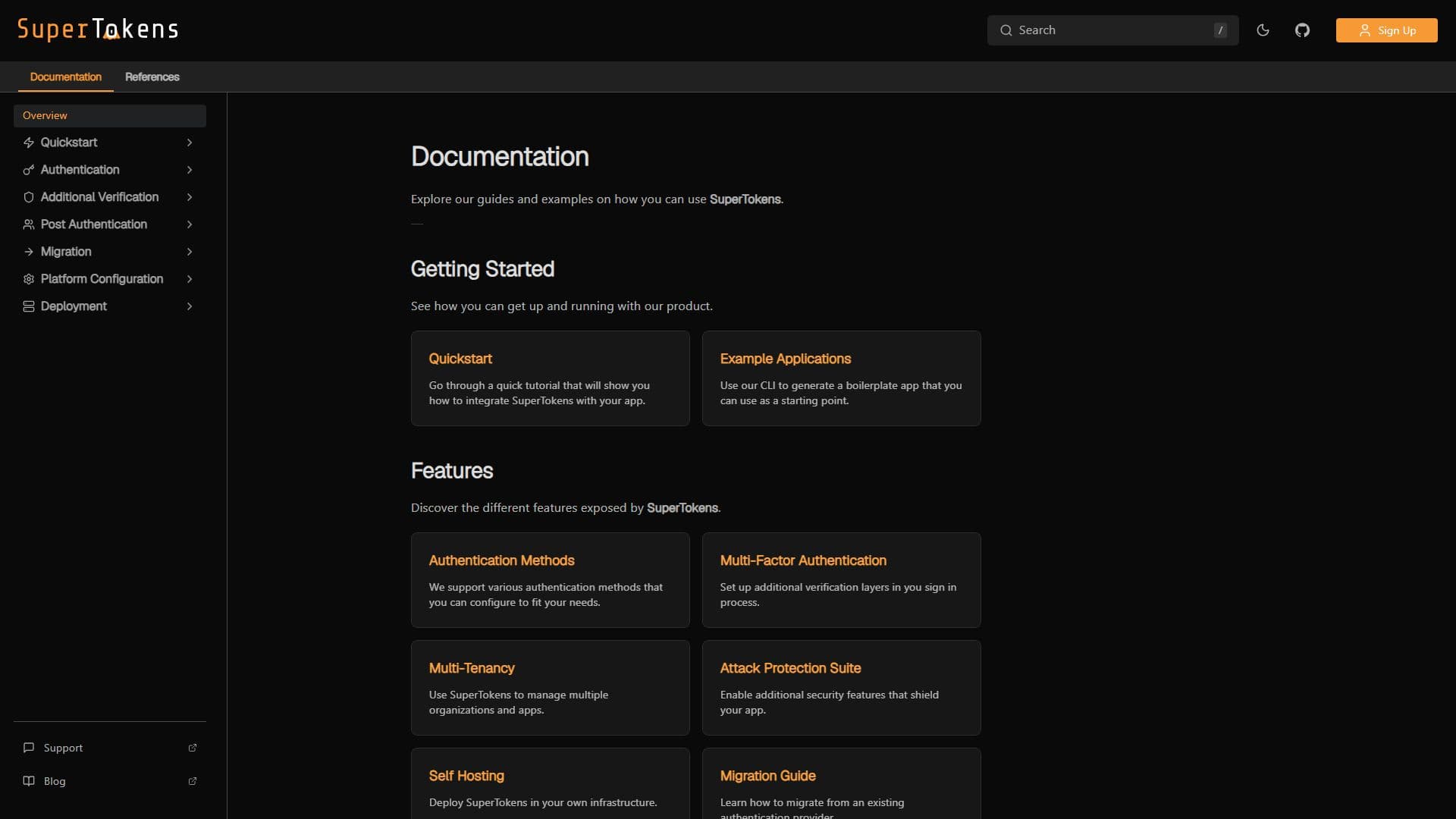Open the Example Applications card
This screenshot has width=1456, height=819.
(x=842, y=378)
